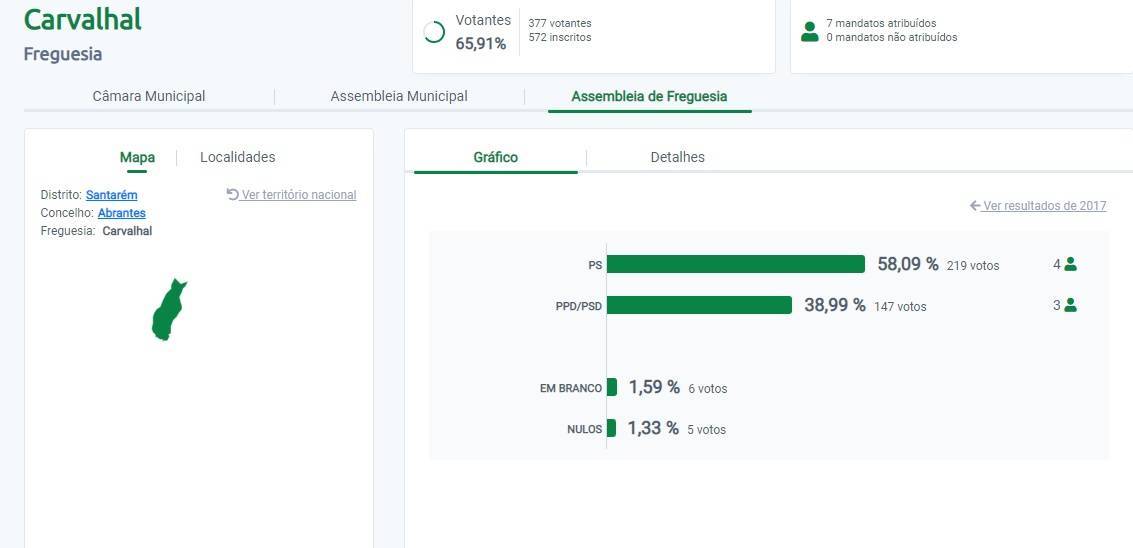Select the Mapa tab
The image size is (1133, 548).
pos(137,157)
